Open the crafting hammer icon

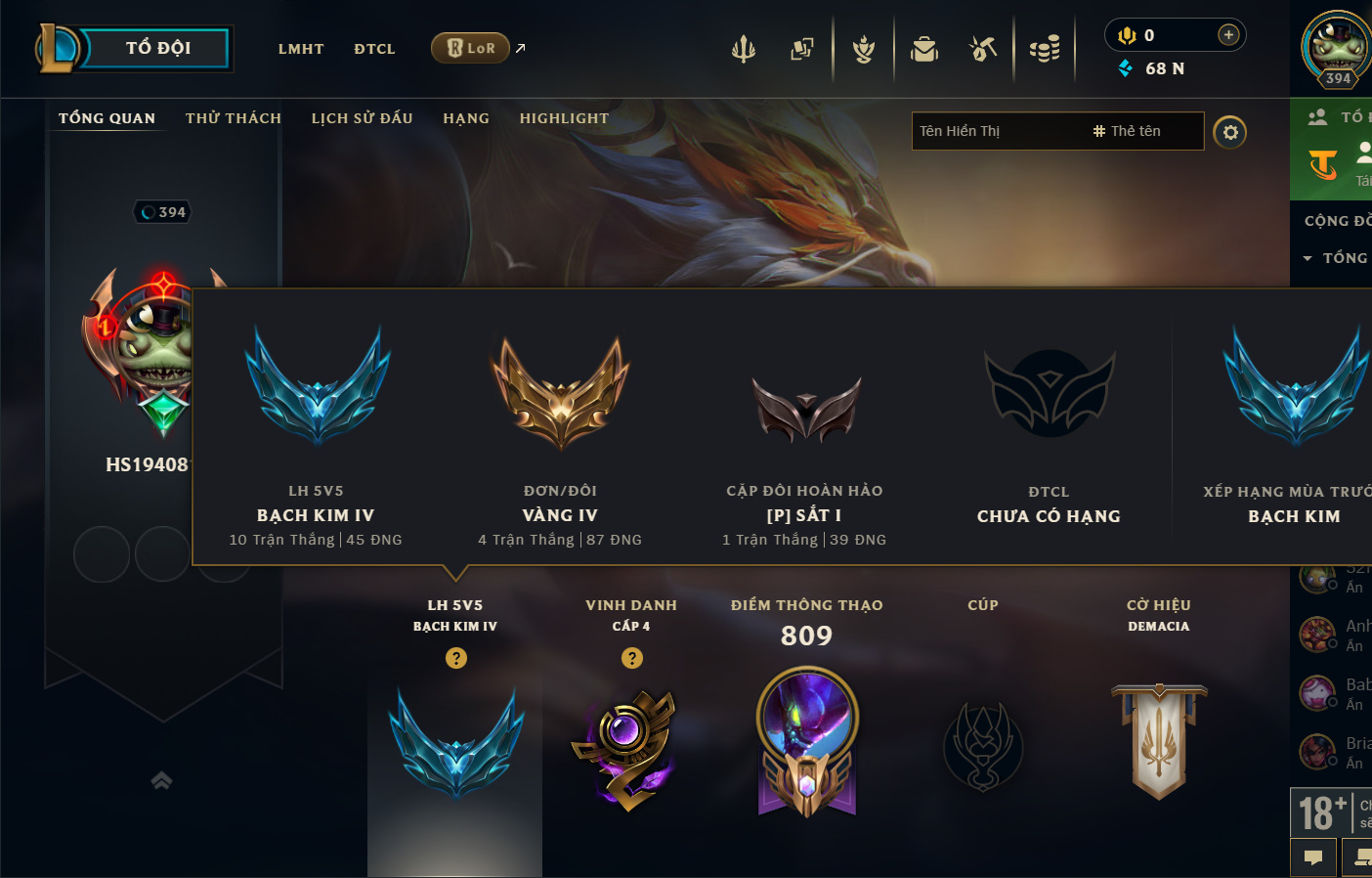click(983, 48)
